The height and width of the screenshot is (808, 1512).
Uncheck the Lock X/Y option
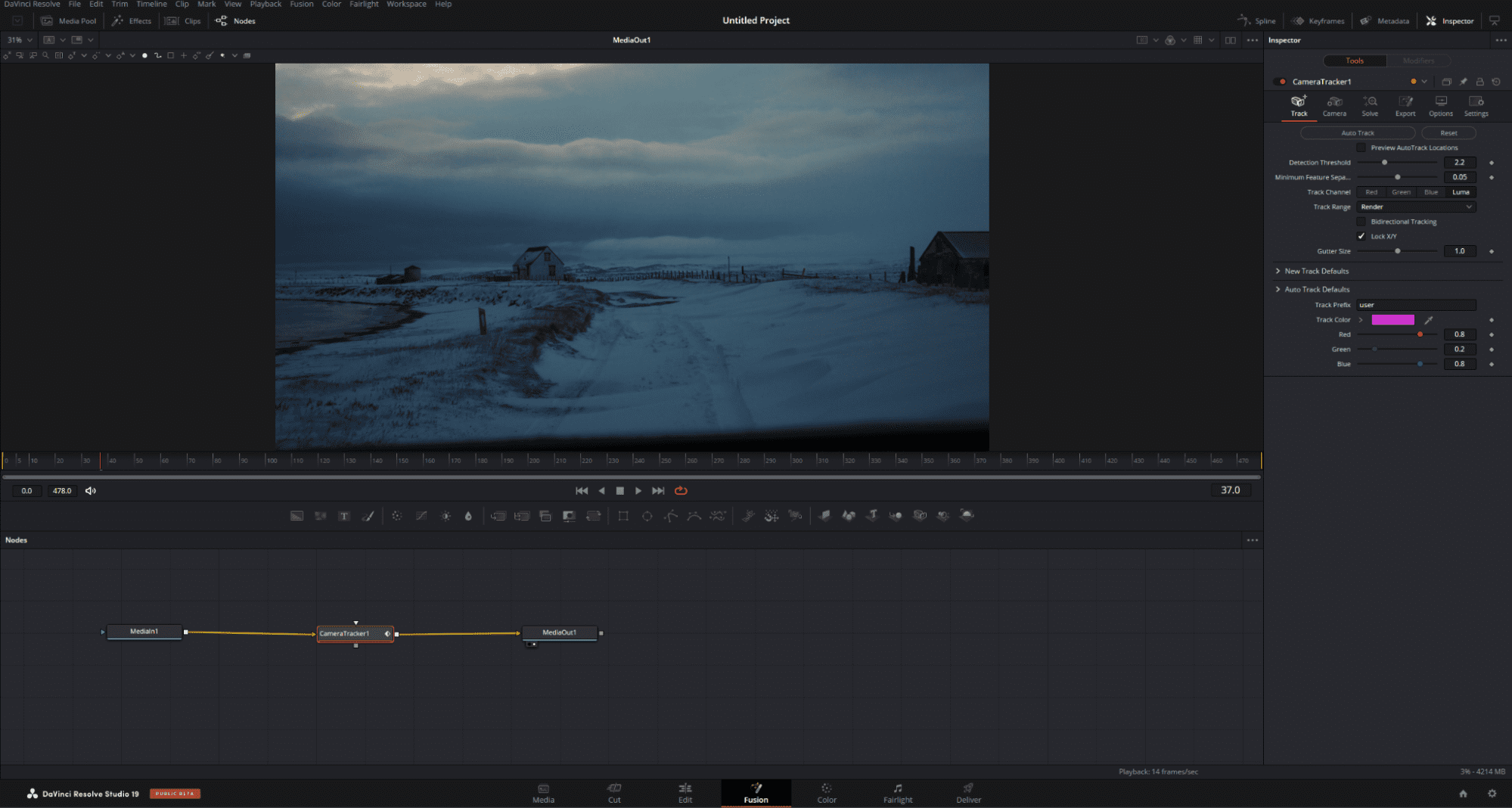pos(1361,236)
